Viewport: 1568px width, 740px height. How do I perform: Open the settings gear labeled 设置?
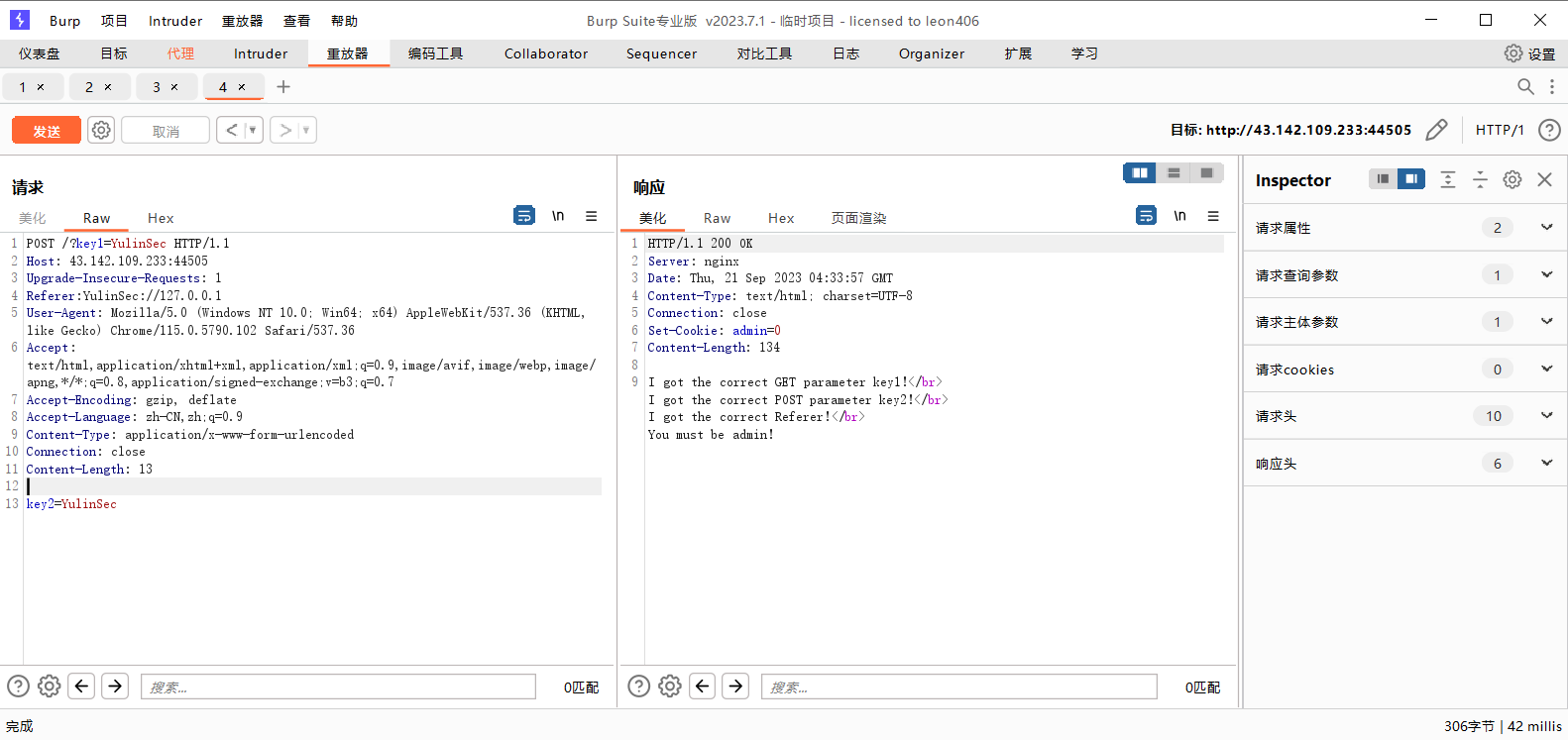[x=1529, y=53]
